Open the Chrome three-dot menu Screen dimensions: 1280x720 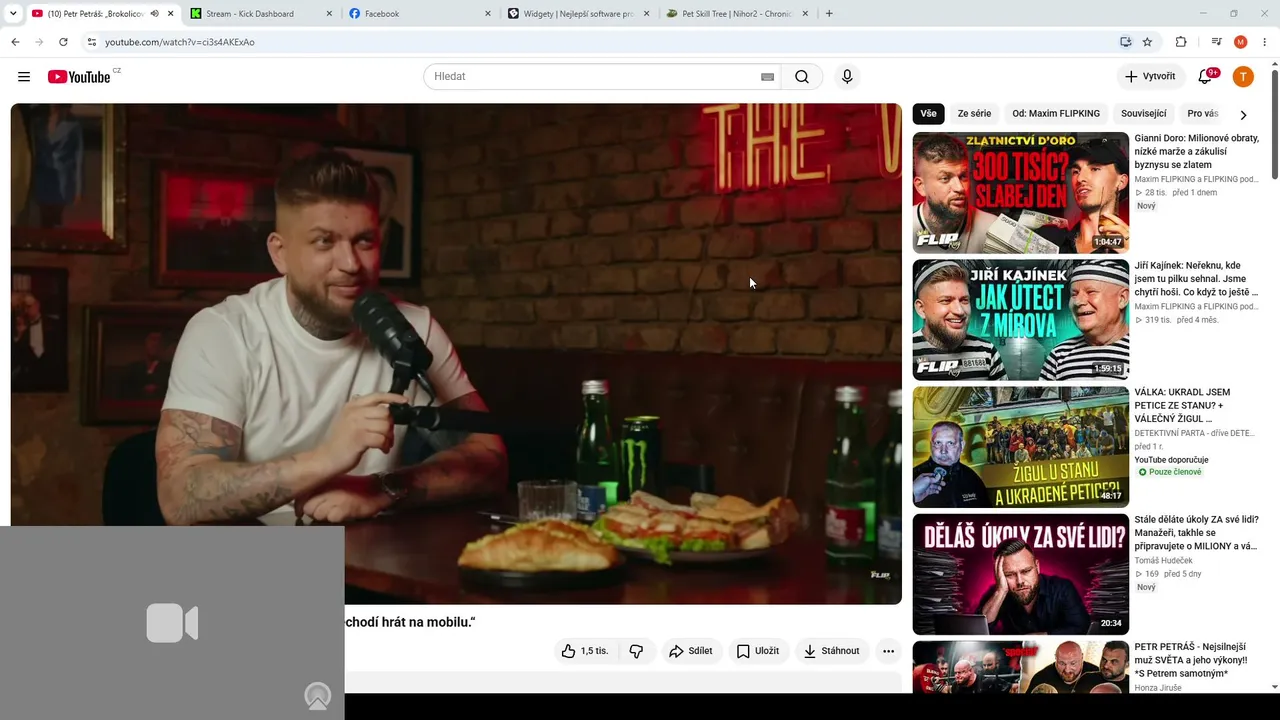tap(1265, 42)
